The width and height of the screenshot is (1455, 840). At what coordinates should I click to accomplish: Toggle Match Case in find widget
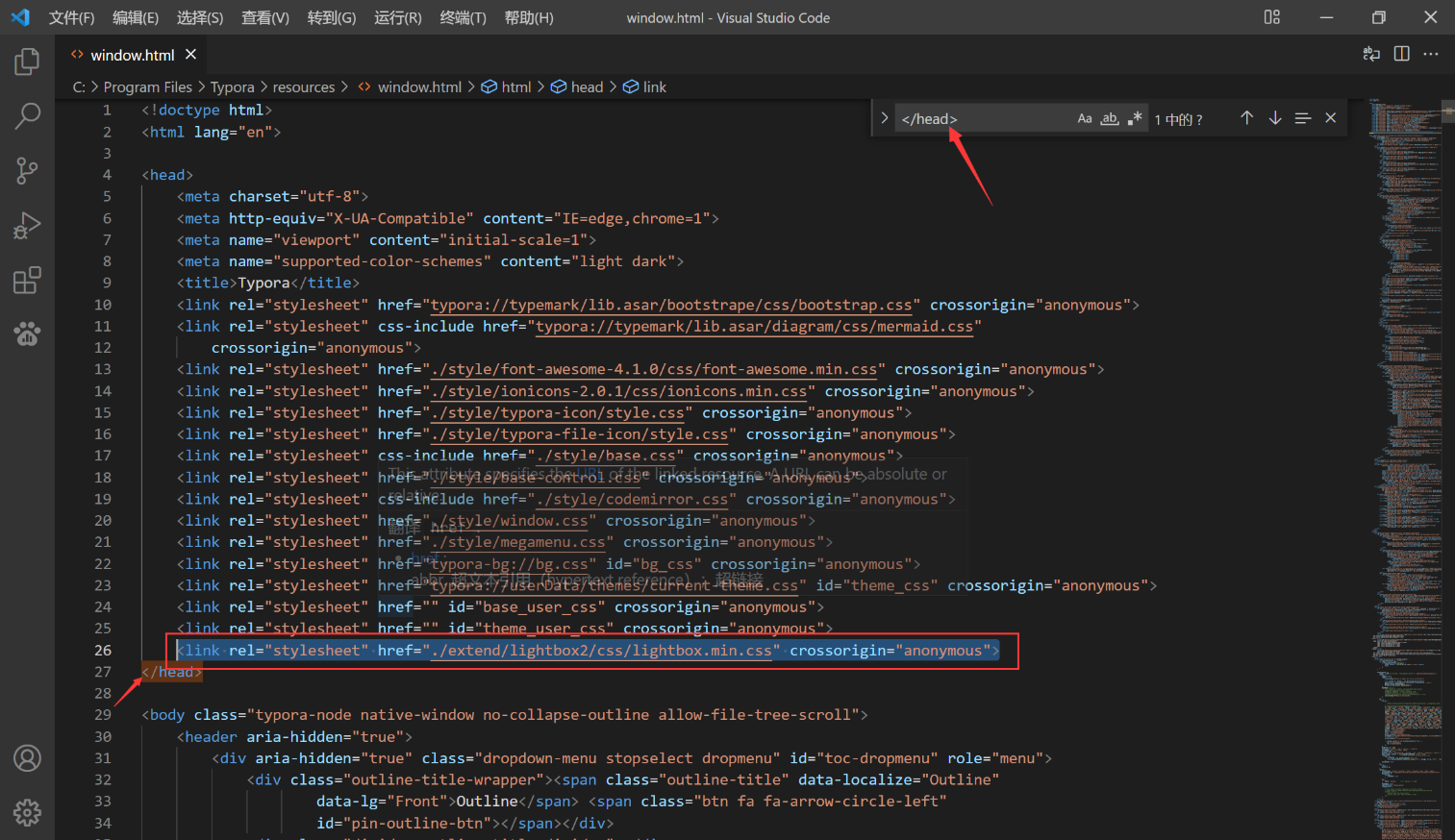(x=1085, y=118)
